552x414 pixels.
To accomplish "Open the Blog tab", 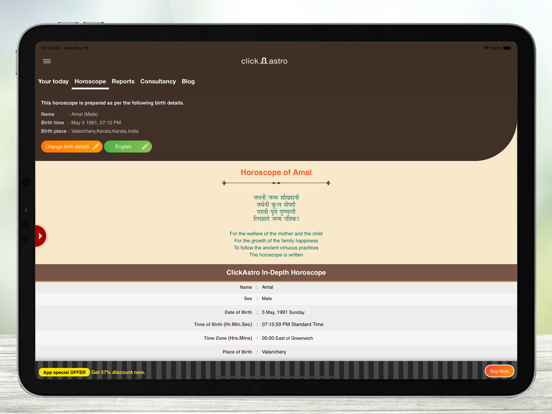I will pos(188,81).
